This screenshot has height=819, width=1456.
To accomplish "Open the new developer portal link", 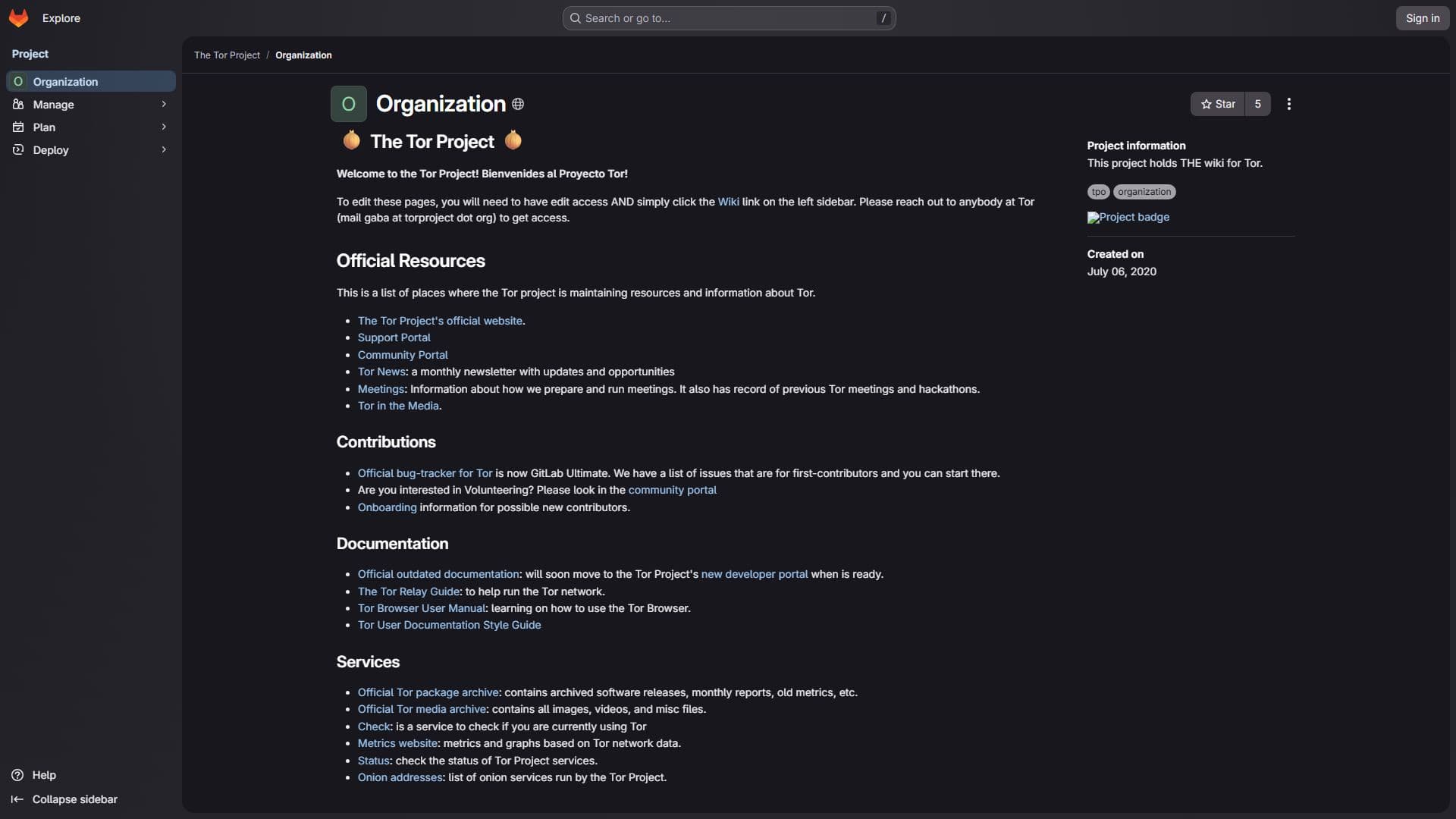I will coord(755,574).
